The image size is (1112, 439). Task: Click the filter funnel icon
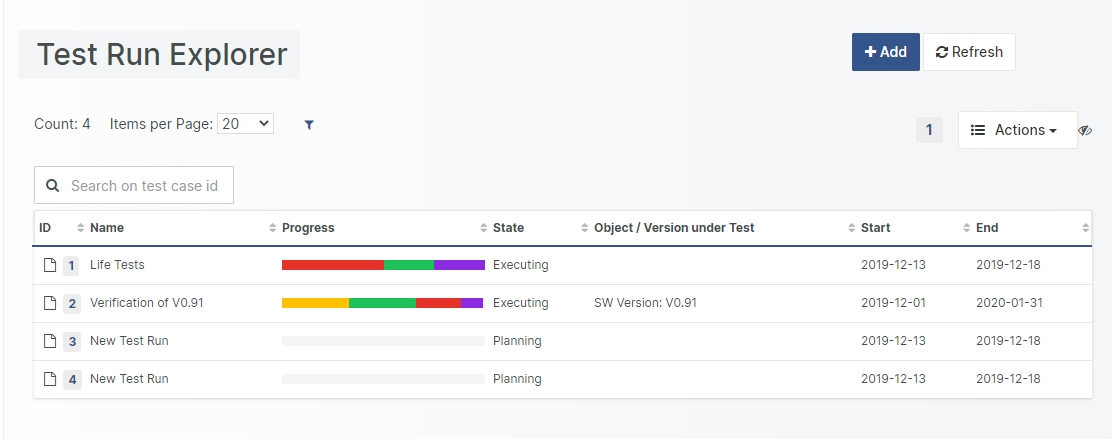(x=309, y=124)
